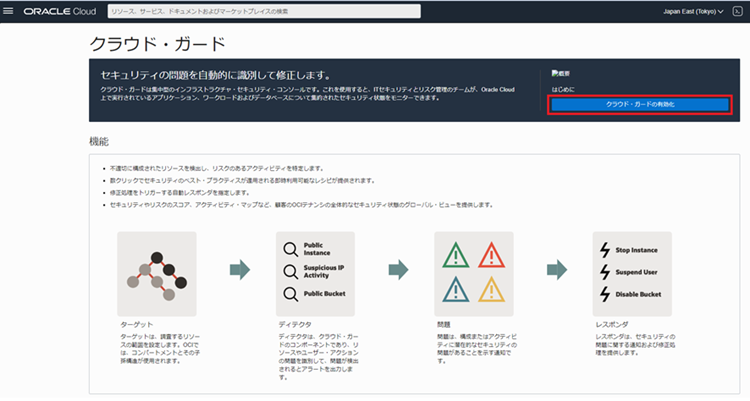Click arrow between ディテクタ and 問題

[x=398, y=269]
